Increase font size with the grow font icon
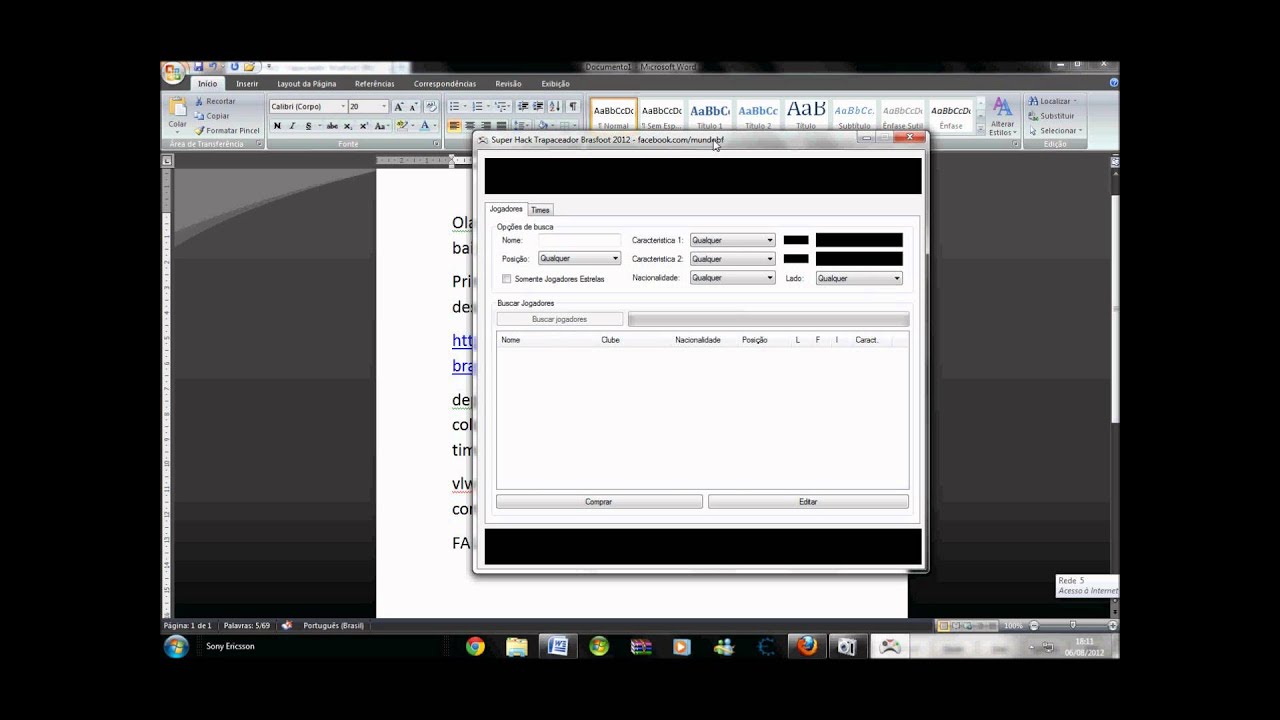Screen dimensions: 1280x720 coord(398,107)
